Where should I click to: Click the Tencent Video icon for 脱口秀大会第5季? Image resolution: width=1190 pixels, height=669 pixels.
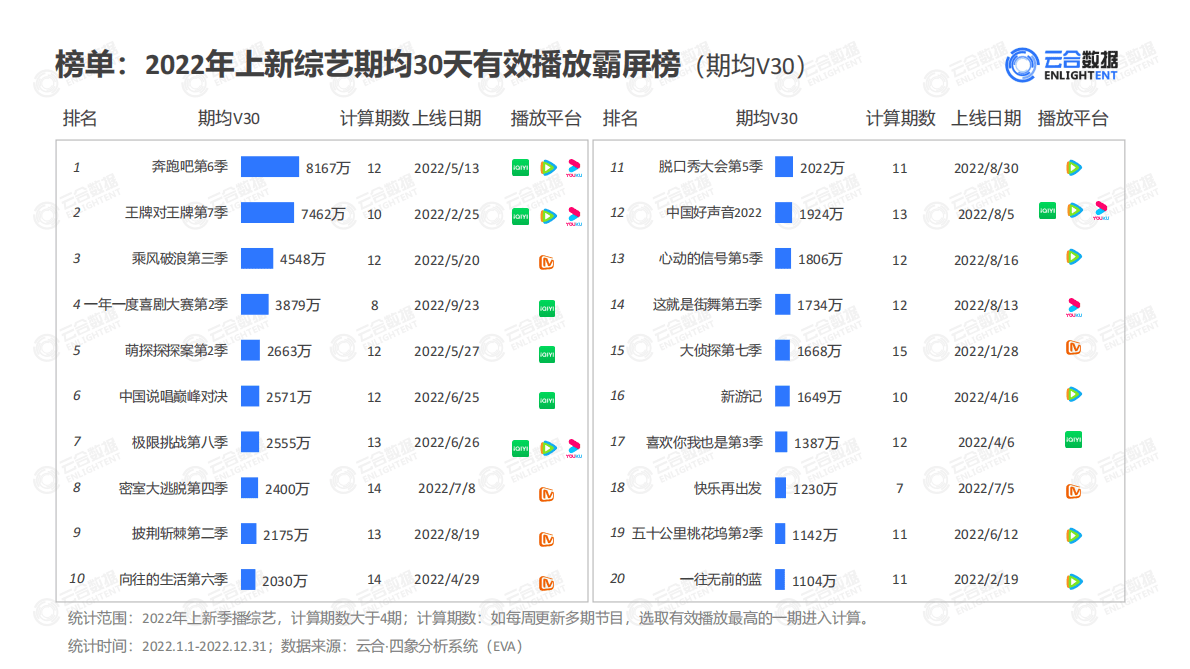1075,168
